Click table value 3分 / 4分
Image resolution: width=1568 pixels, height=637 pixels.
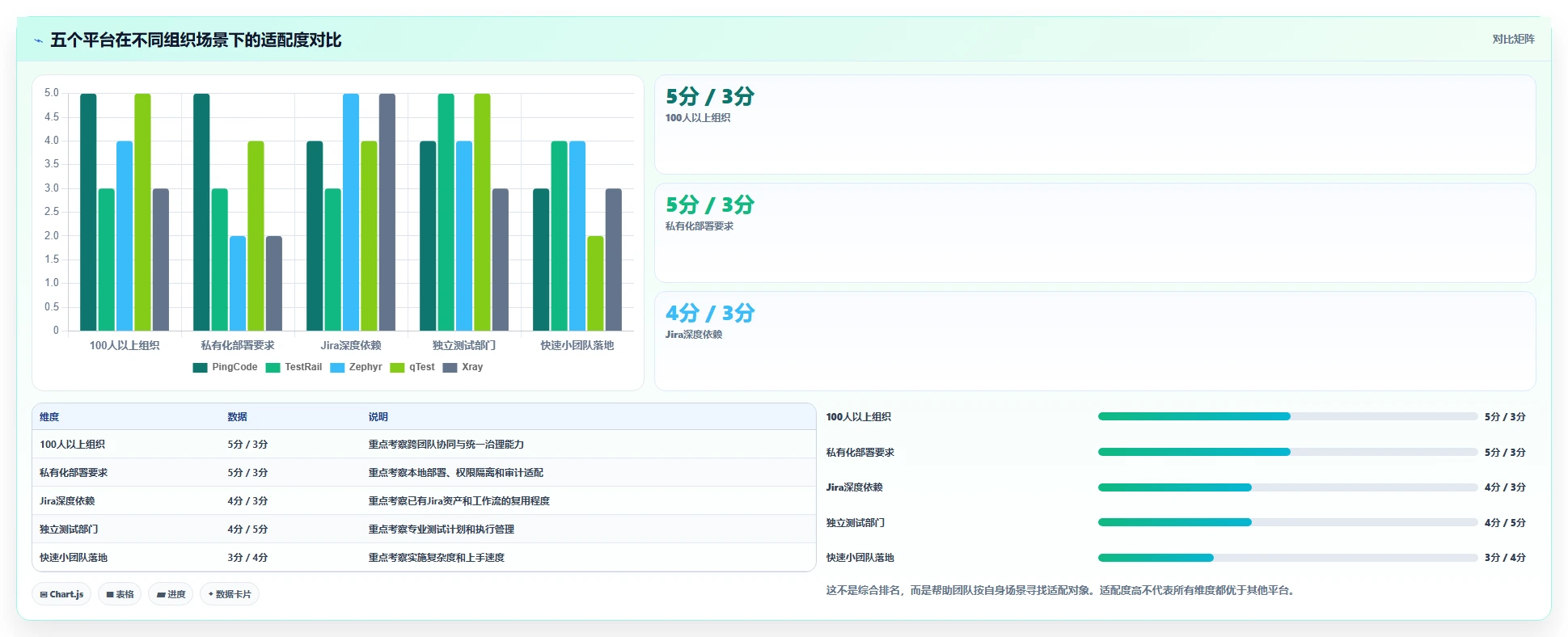[x=247, y=558]
